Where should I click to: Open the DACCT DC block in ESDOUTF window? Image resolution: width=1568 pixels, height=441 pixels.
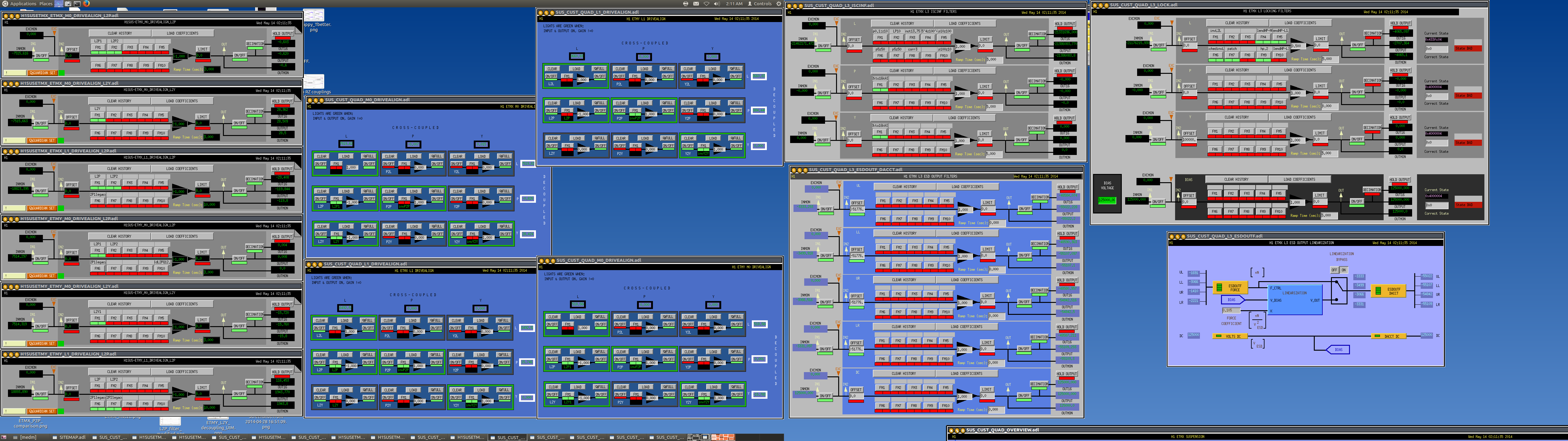[1389, 336]
